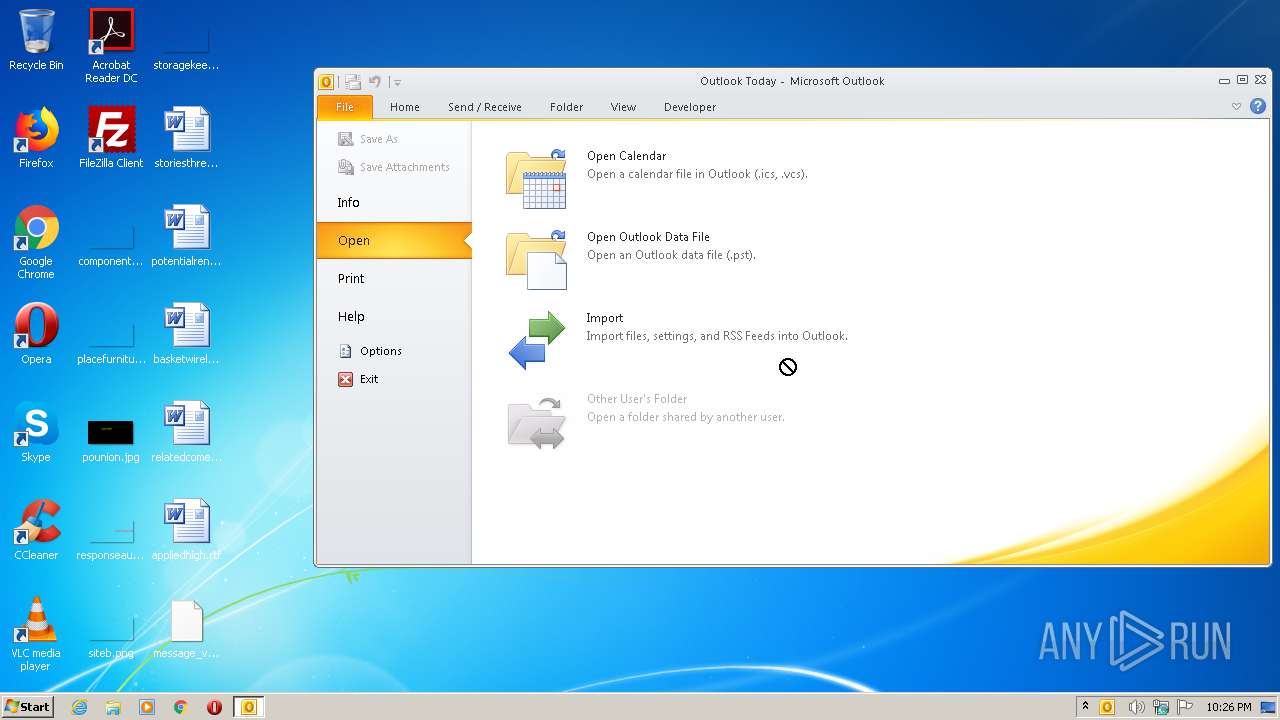Go to the View ribbon tab
Viewport: 1280px width, 720px height.
pyautogui.click(x=623, y=107)
